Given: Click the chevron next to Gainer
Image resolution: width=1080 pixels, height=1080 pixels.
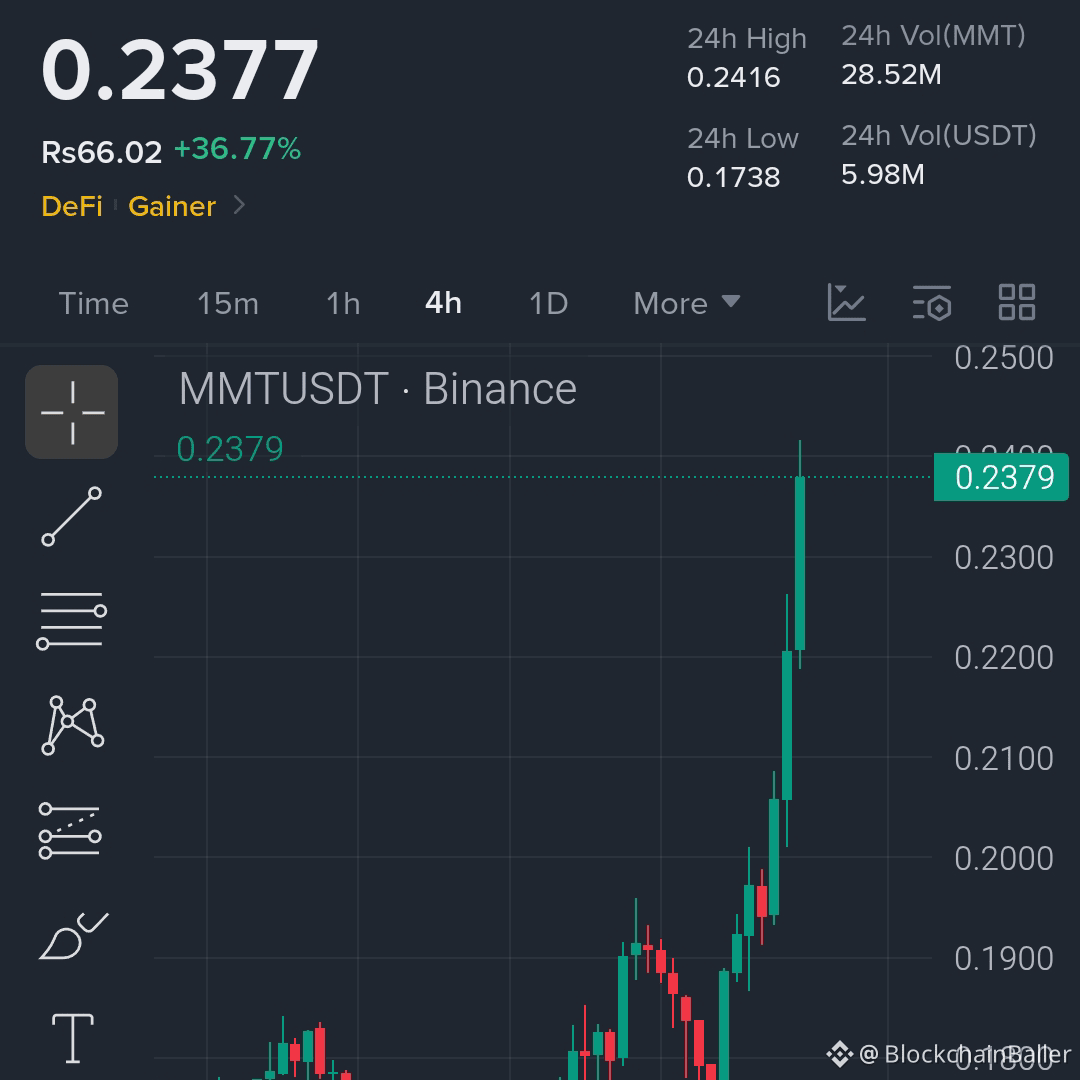Looking at the screenshot, I should point(239,205).
